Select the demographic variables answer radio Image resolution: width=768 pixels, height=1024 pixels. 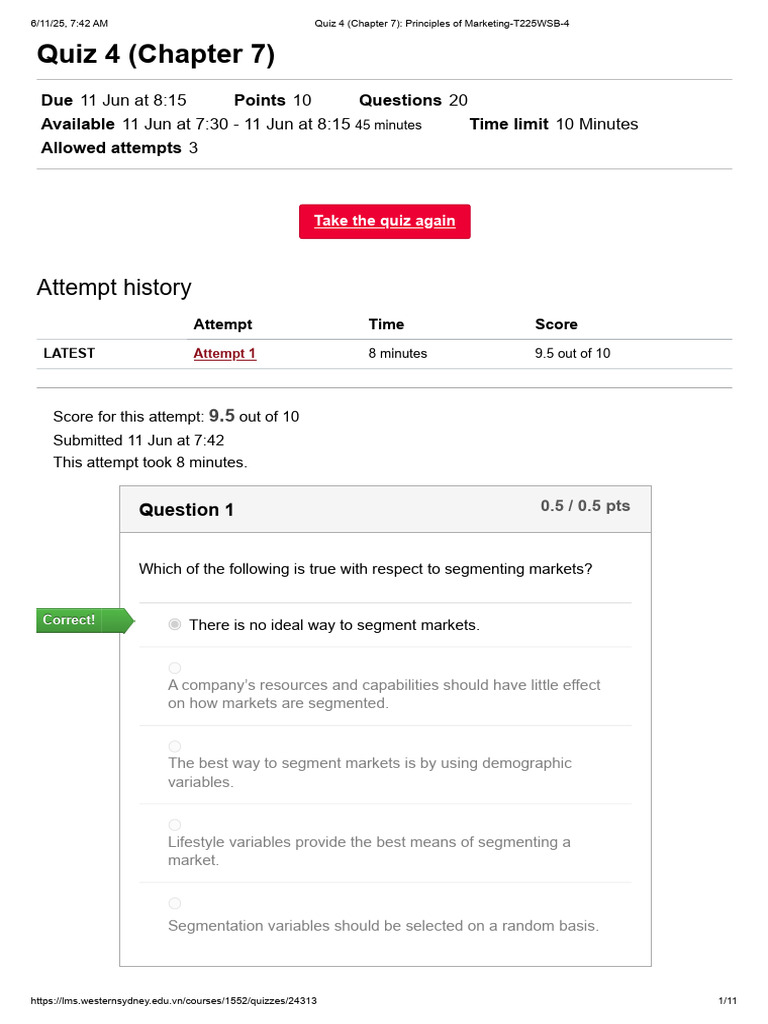tap(175, 746)
